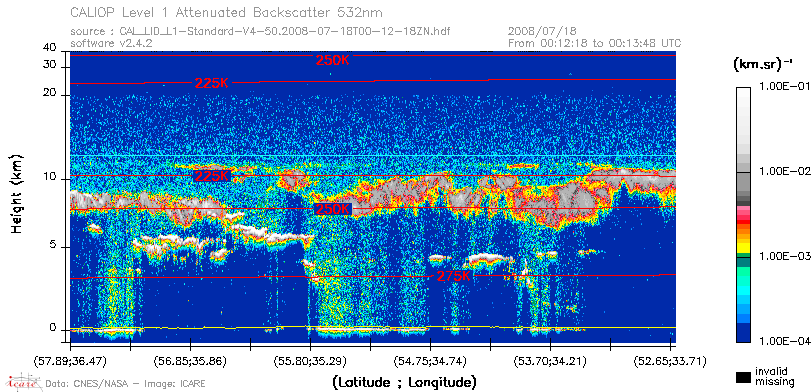Image resolution: width=811 pixels, height=392 pixels.
Task: Click the backscatter color scale bar
Action: pyautogui.click(x=744, y=215)
